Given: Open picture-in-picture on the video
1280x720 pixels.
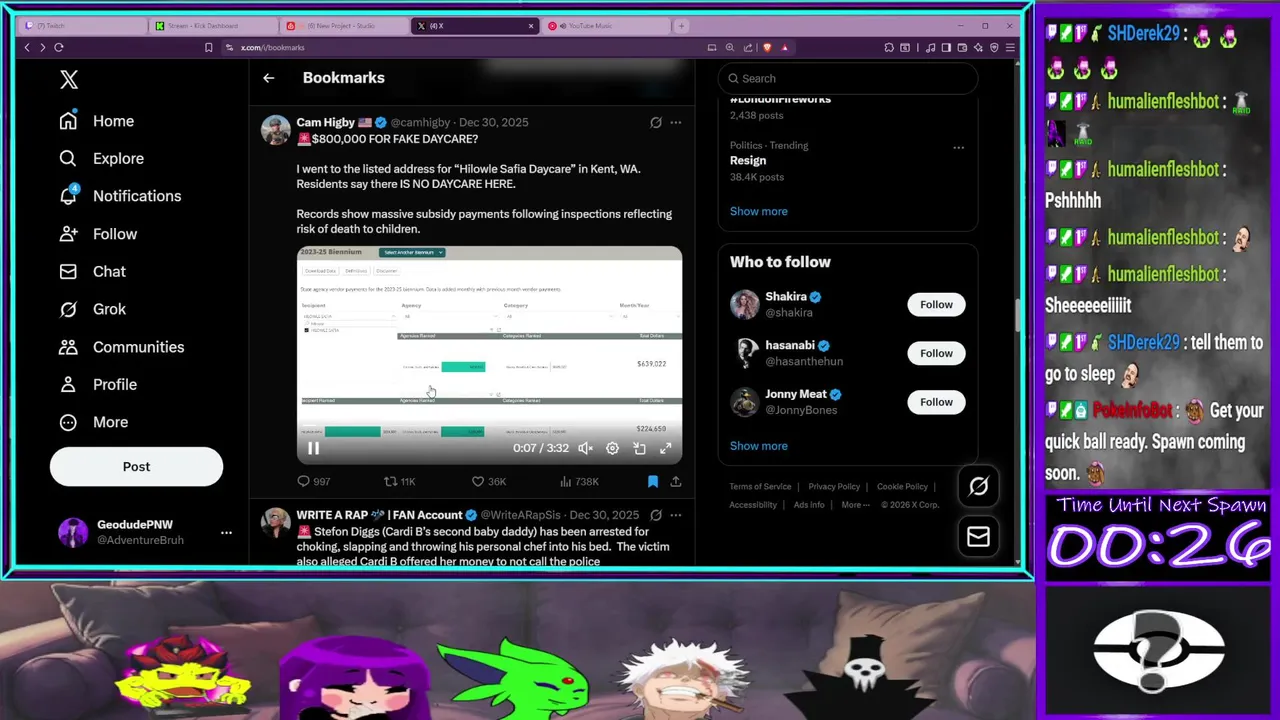Looking at the screenshot, I should pos(639,449).
